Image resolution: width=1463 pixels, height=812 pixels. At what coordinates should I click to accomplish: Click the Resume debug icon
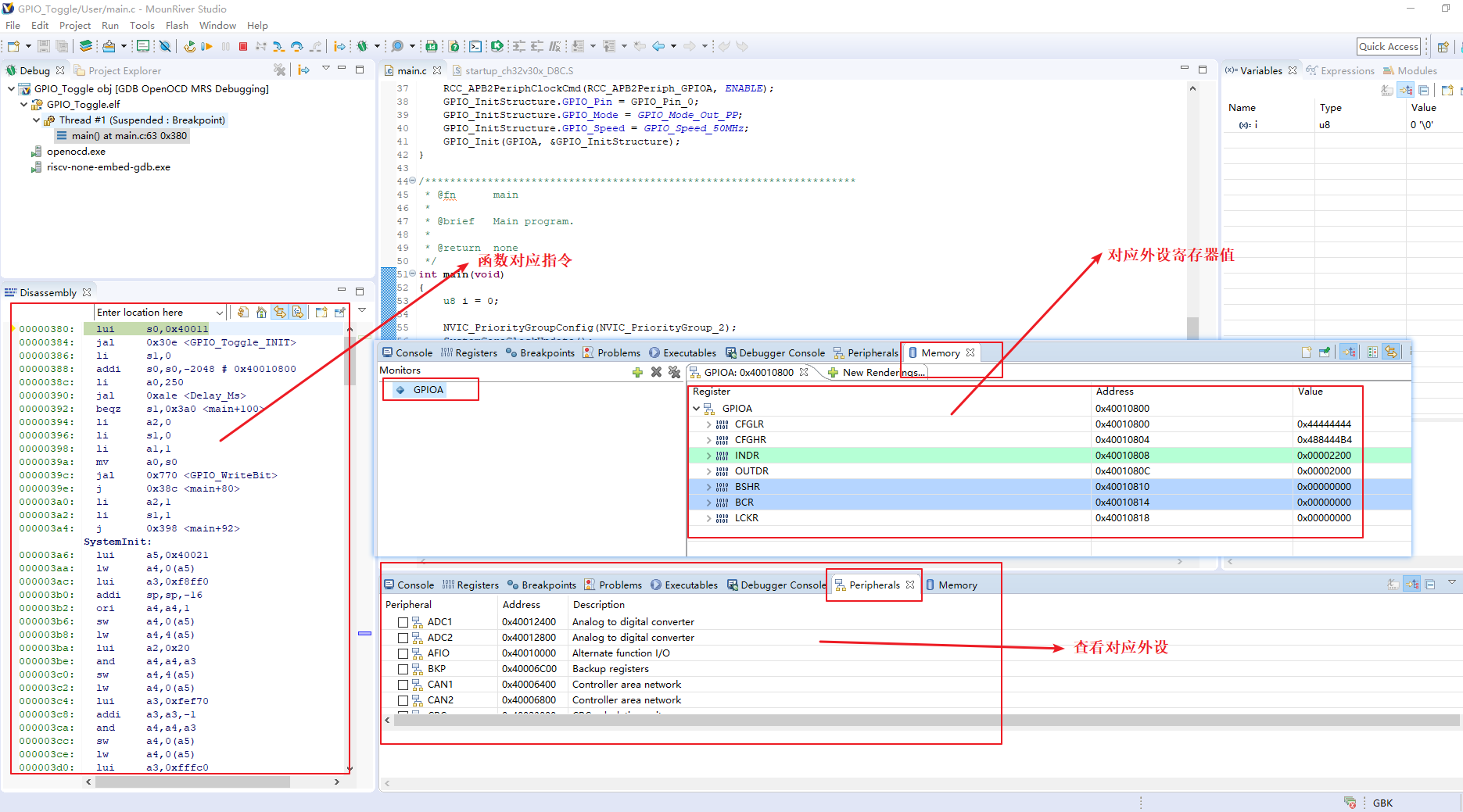(x=207, y=46)
